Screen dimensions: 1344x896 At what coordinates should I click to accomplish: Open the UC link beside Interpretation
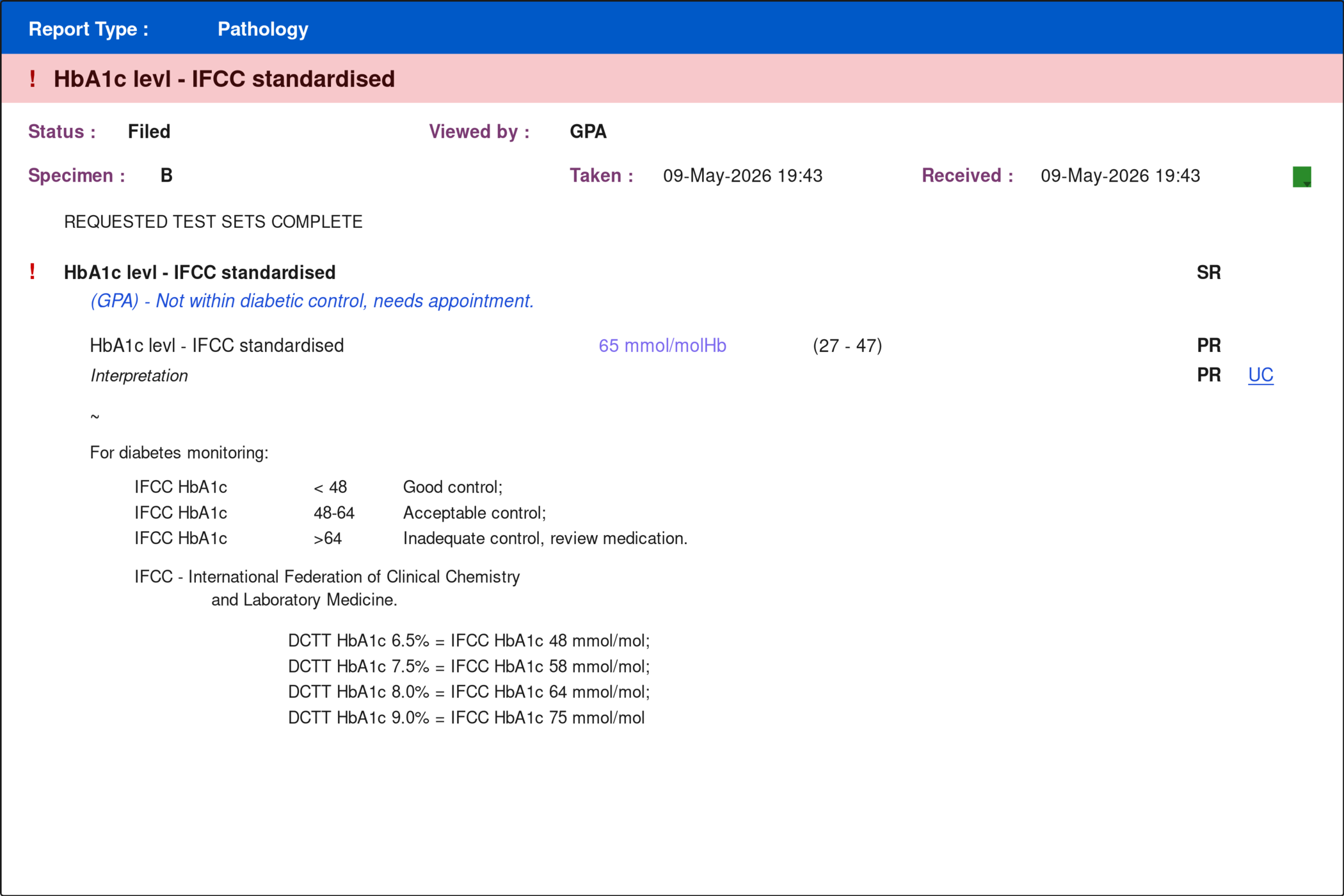coord(1260,375)
